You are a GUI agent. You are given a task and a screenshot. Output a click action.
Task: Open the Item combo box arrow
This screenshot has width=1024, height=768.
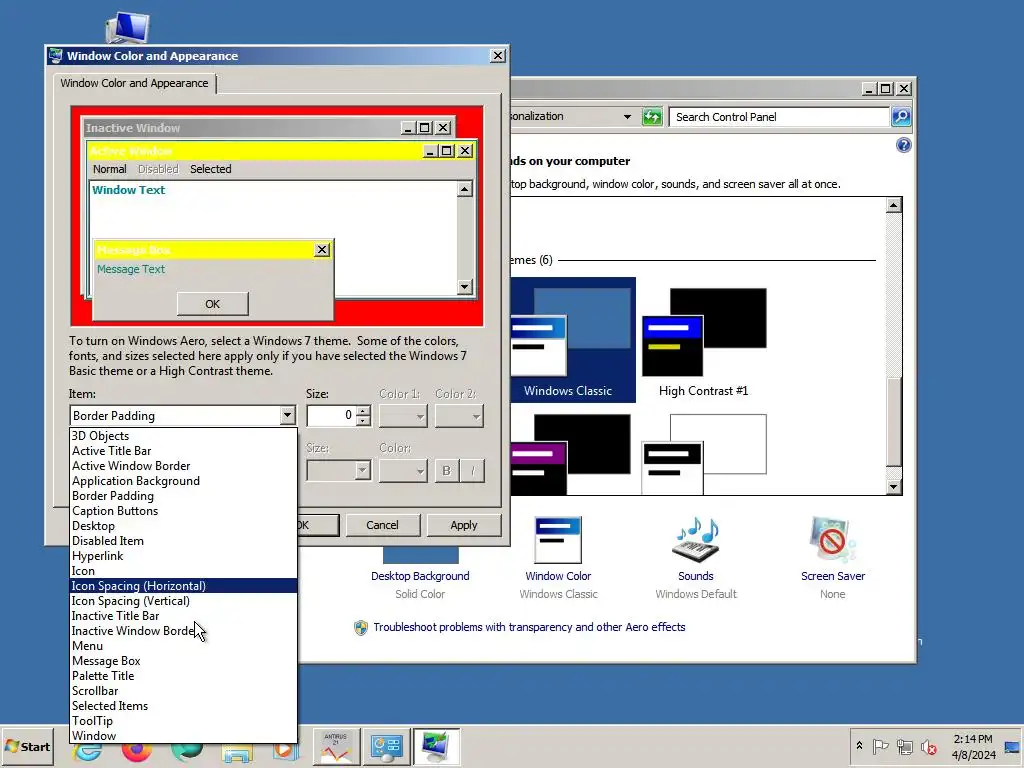coord(287,415)
